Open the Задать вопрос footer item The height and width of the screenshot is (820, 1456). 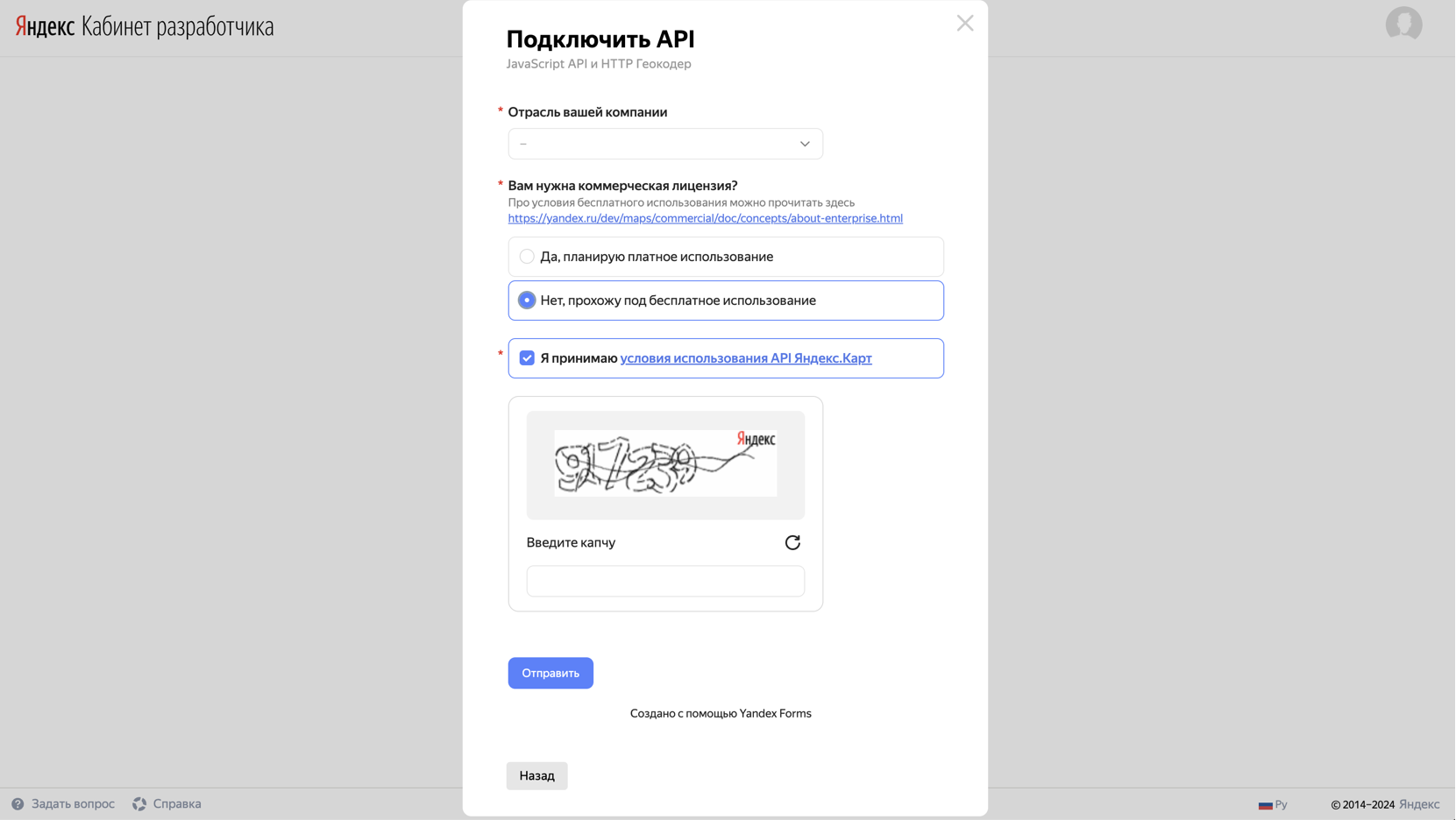tap(73, 803)
